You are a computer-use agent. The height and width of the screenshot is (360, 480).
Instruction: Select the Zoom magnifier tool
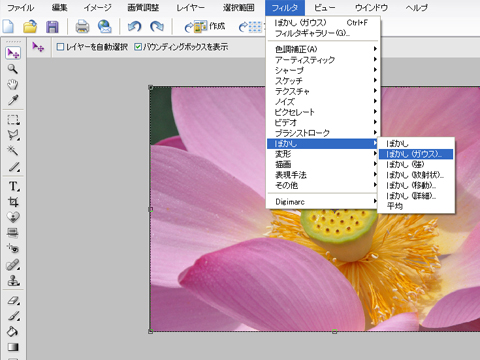[x=13, y=69]
